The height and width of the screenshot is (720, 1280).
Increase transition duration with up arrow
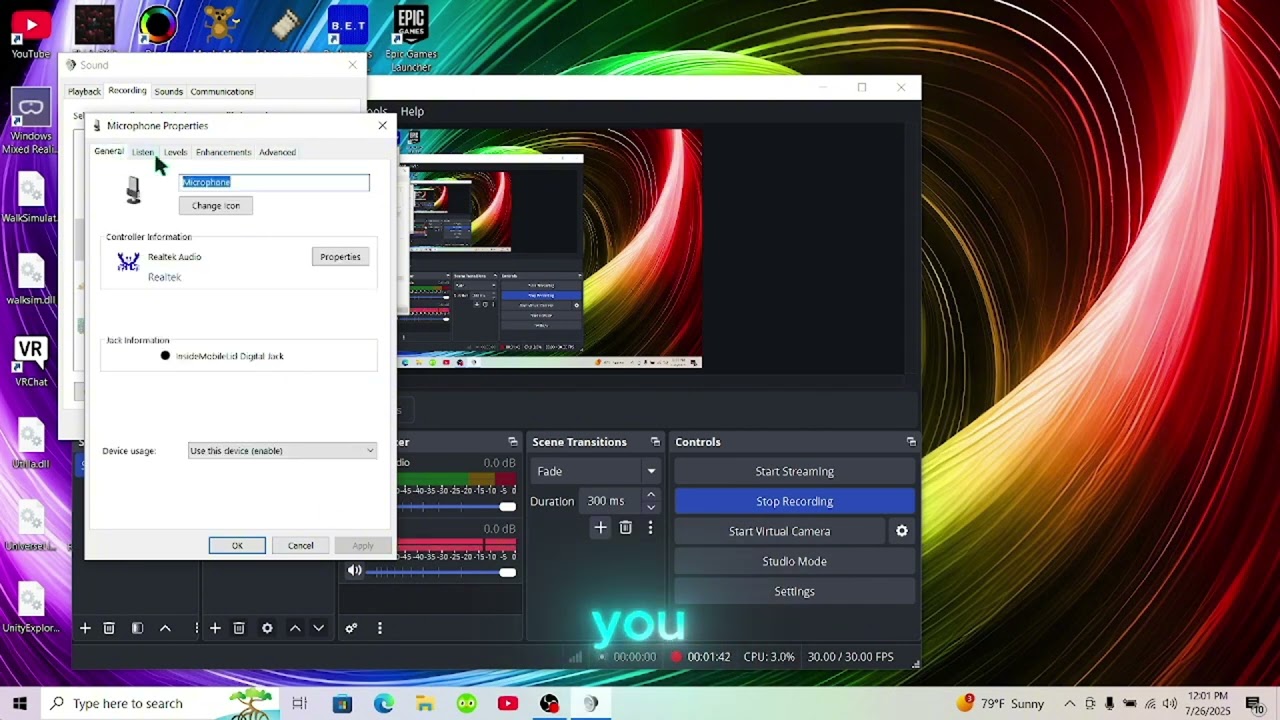pos(651,495)
